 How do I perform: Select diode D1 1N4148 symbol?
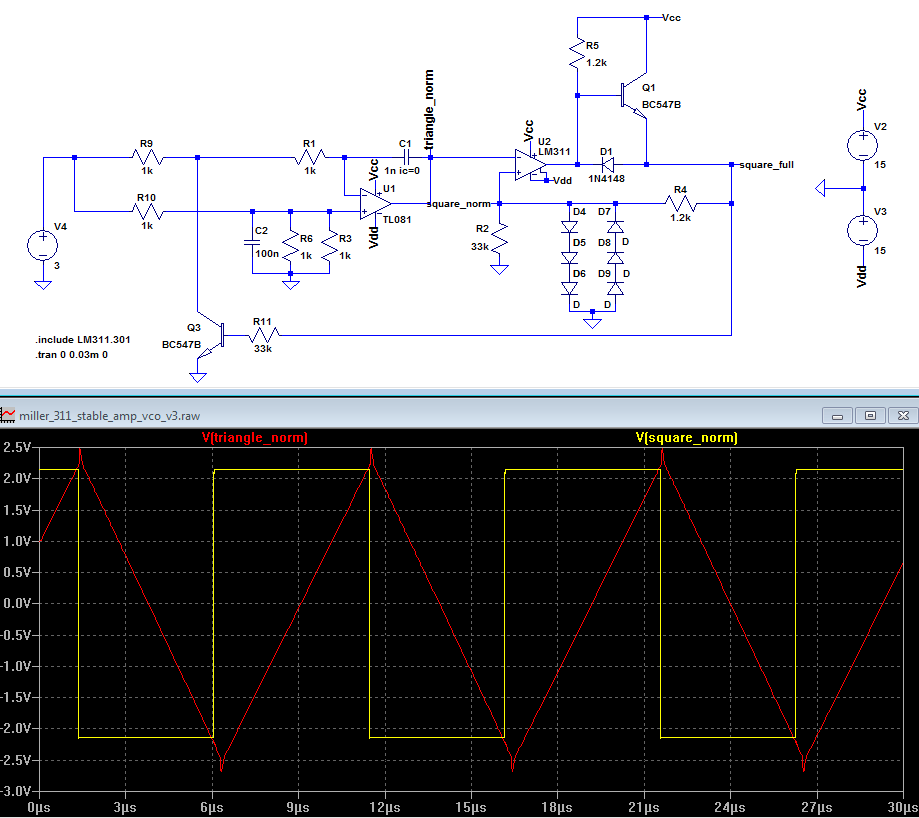[607, 165]
